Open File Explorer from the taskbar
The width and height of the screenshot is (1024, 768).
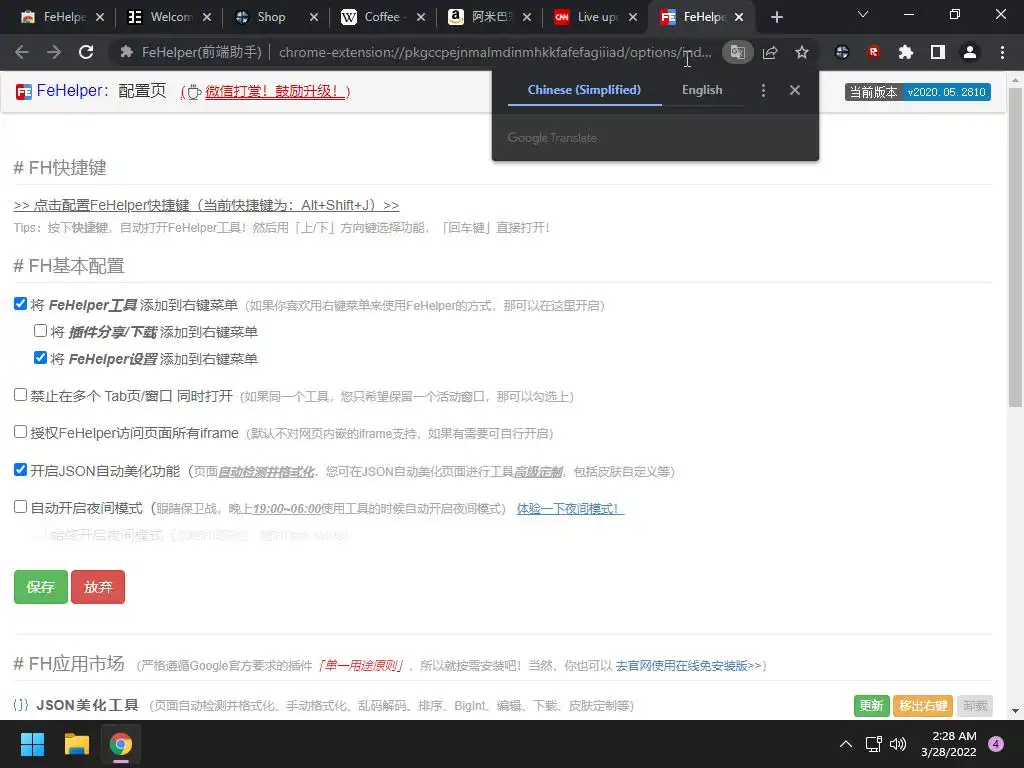pos(76,744)
